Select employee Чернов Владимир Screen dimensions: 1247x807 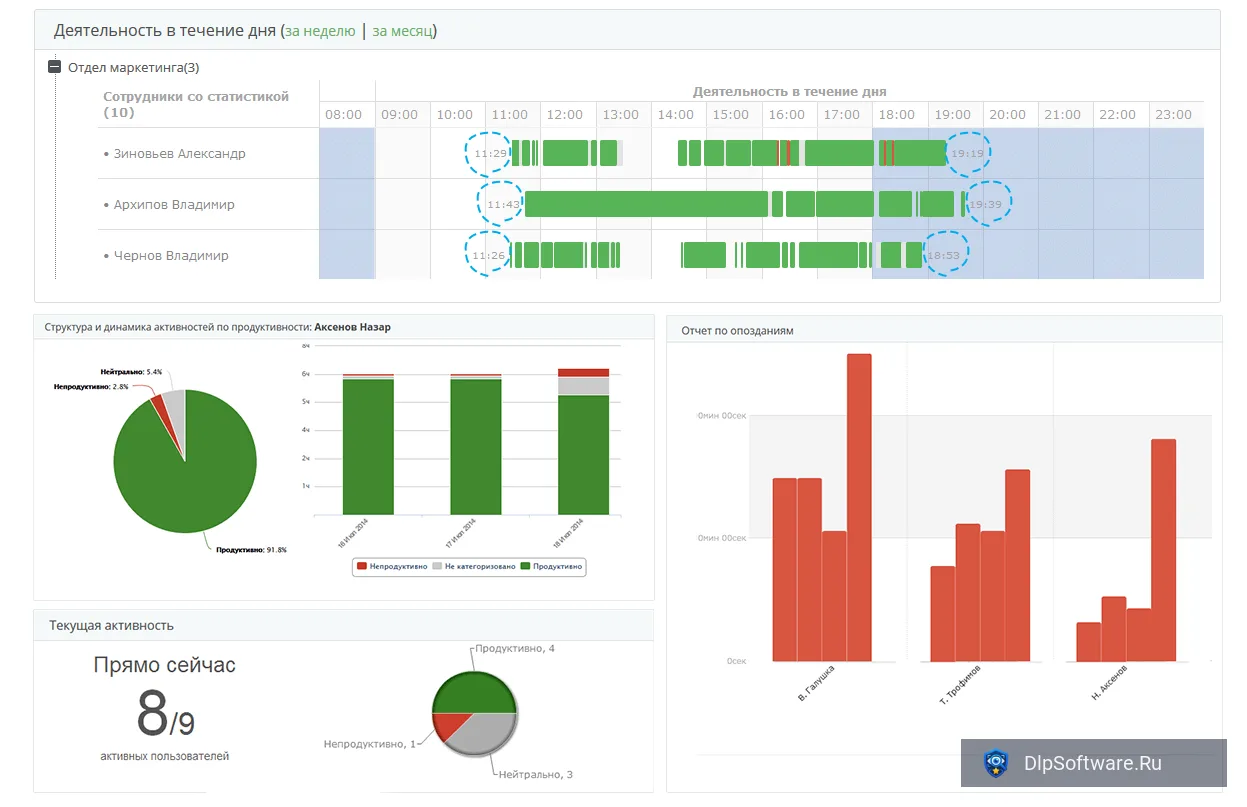[170, 256]
